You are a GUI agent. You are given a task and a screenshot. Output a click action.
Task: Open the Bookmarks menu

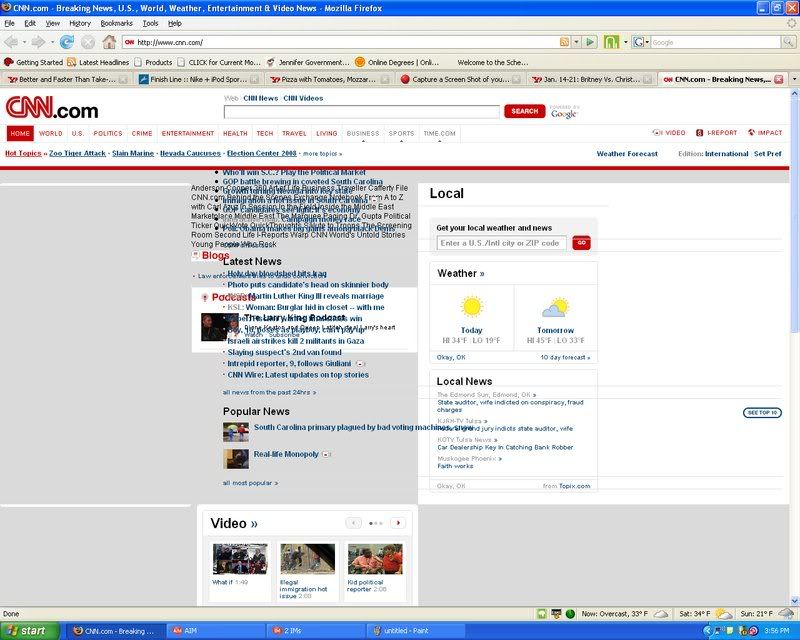click(116, 22)
